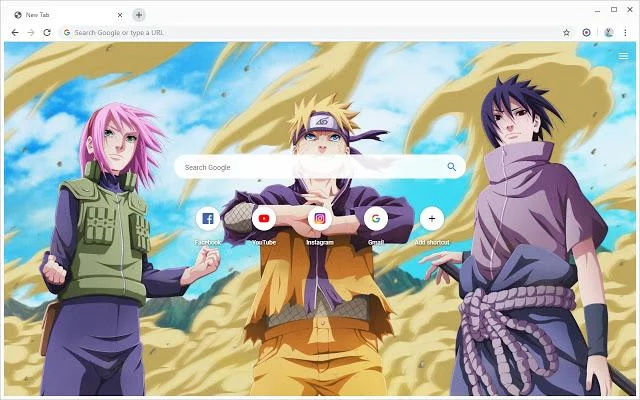The width and height of the screenshot is (640, 400).
Task: Go back using the browser back arrow
Action: (x=15, y=32)
